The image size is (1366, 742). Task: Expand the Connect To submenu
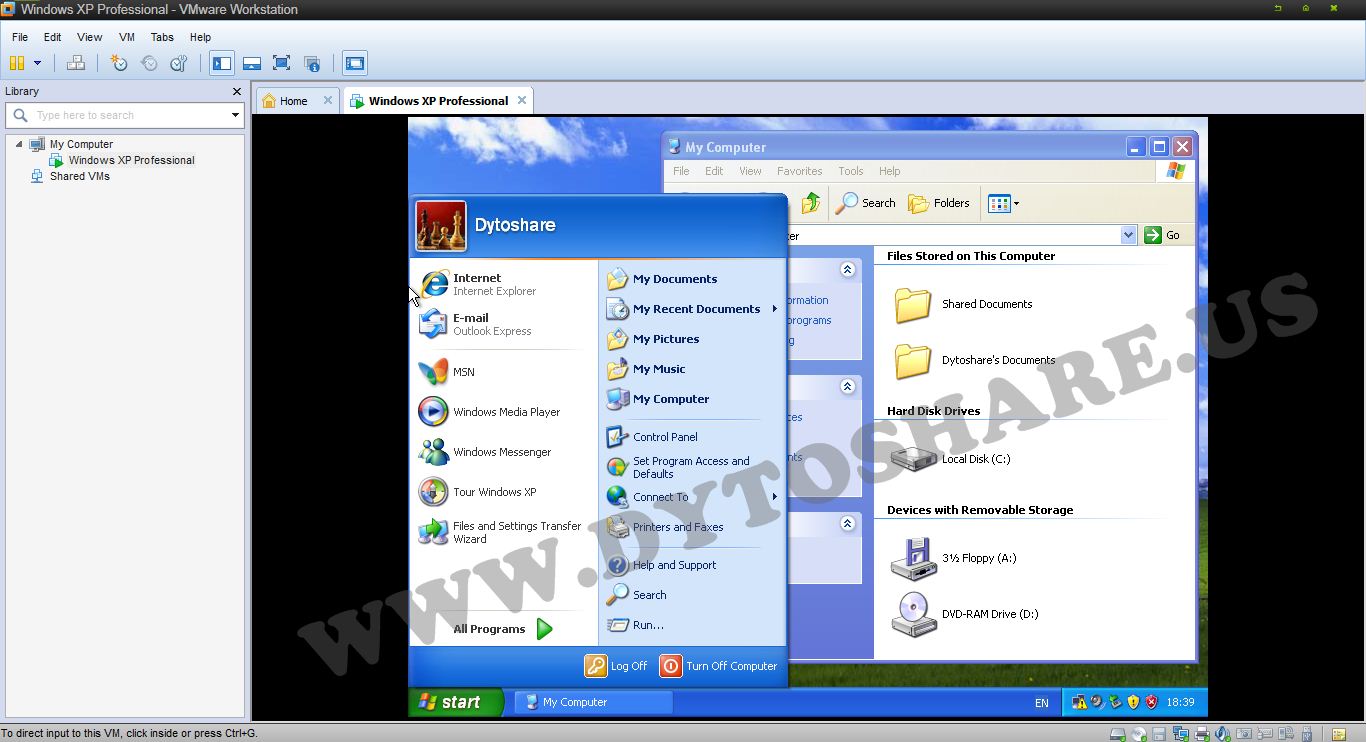point(693,497)
